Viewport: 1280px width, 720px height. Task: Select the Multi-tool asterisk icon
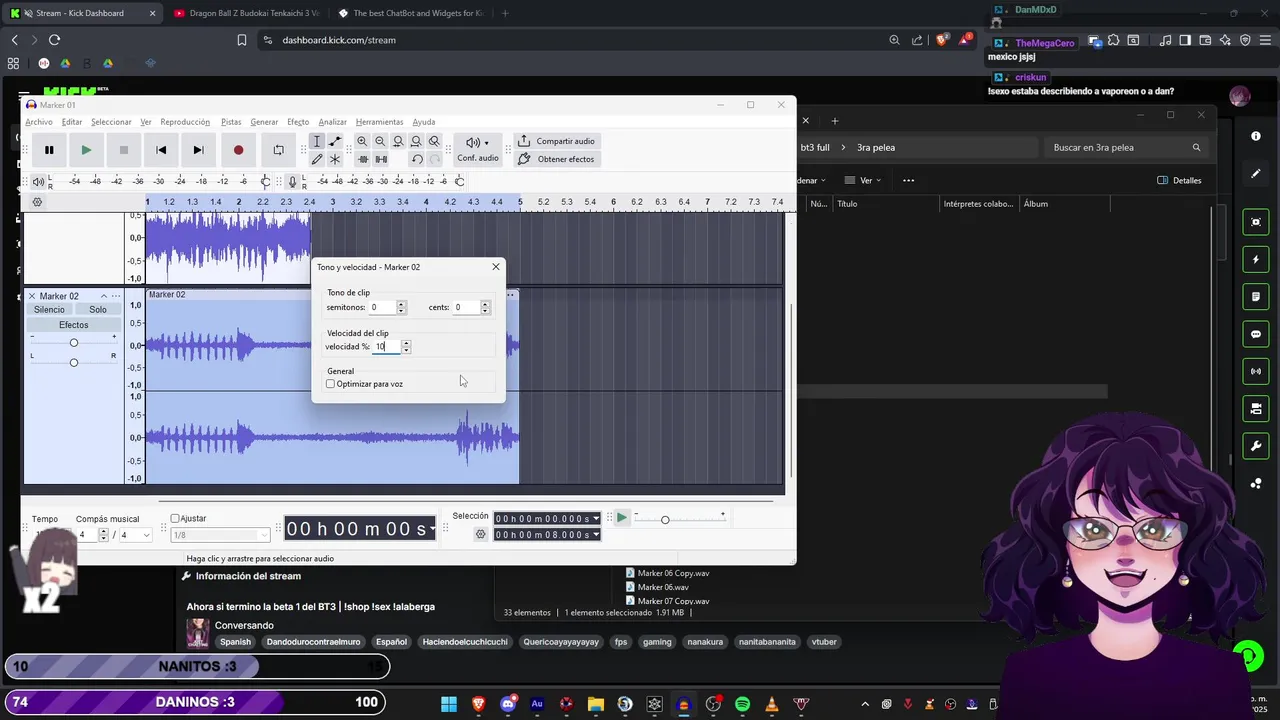[x=334, y=159]
